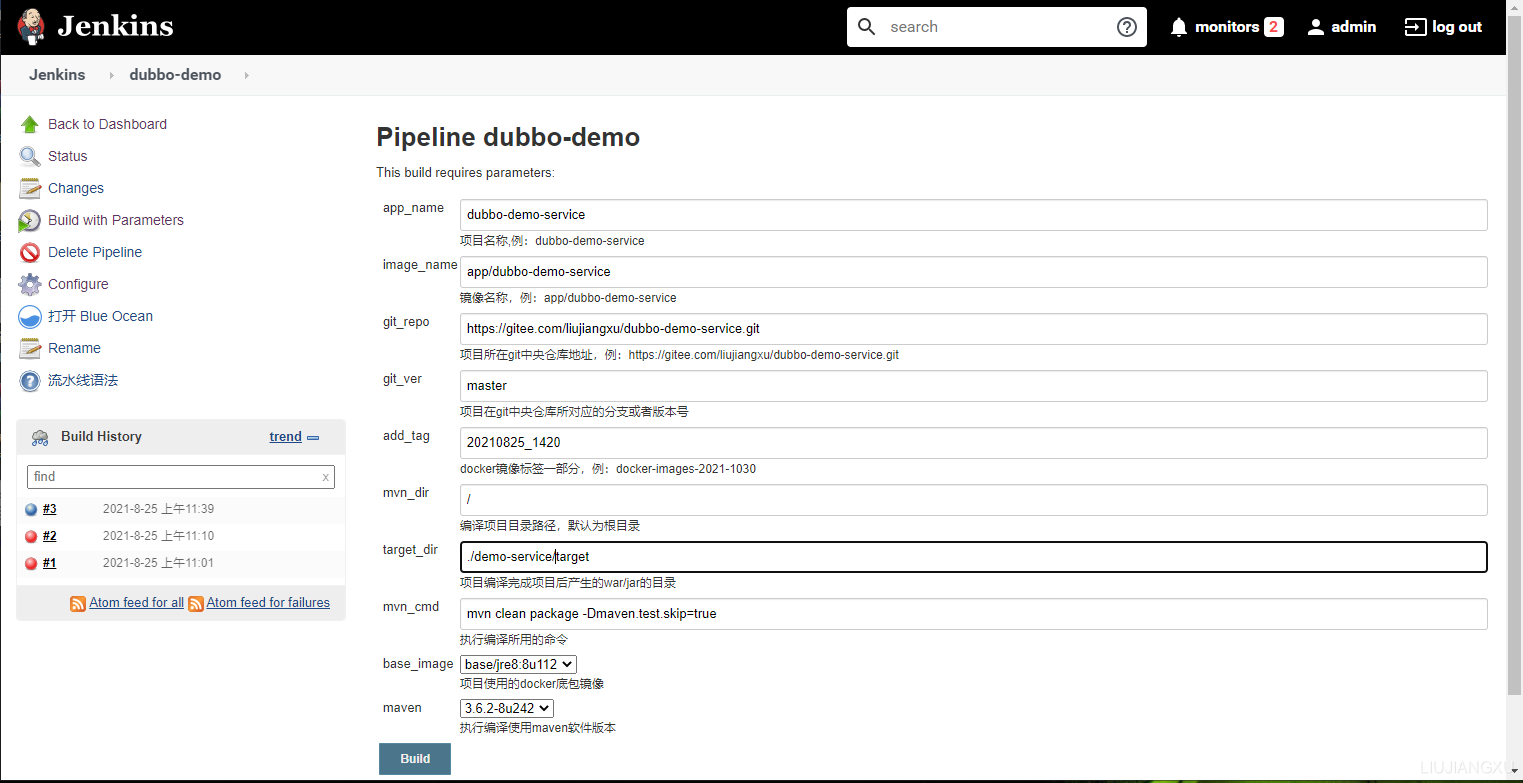This screenshot has height=783, width=1523.
Task: Click the RSS icon for Atom feed for failures
Action: 196,603
